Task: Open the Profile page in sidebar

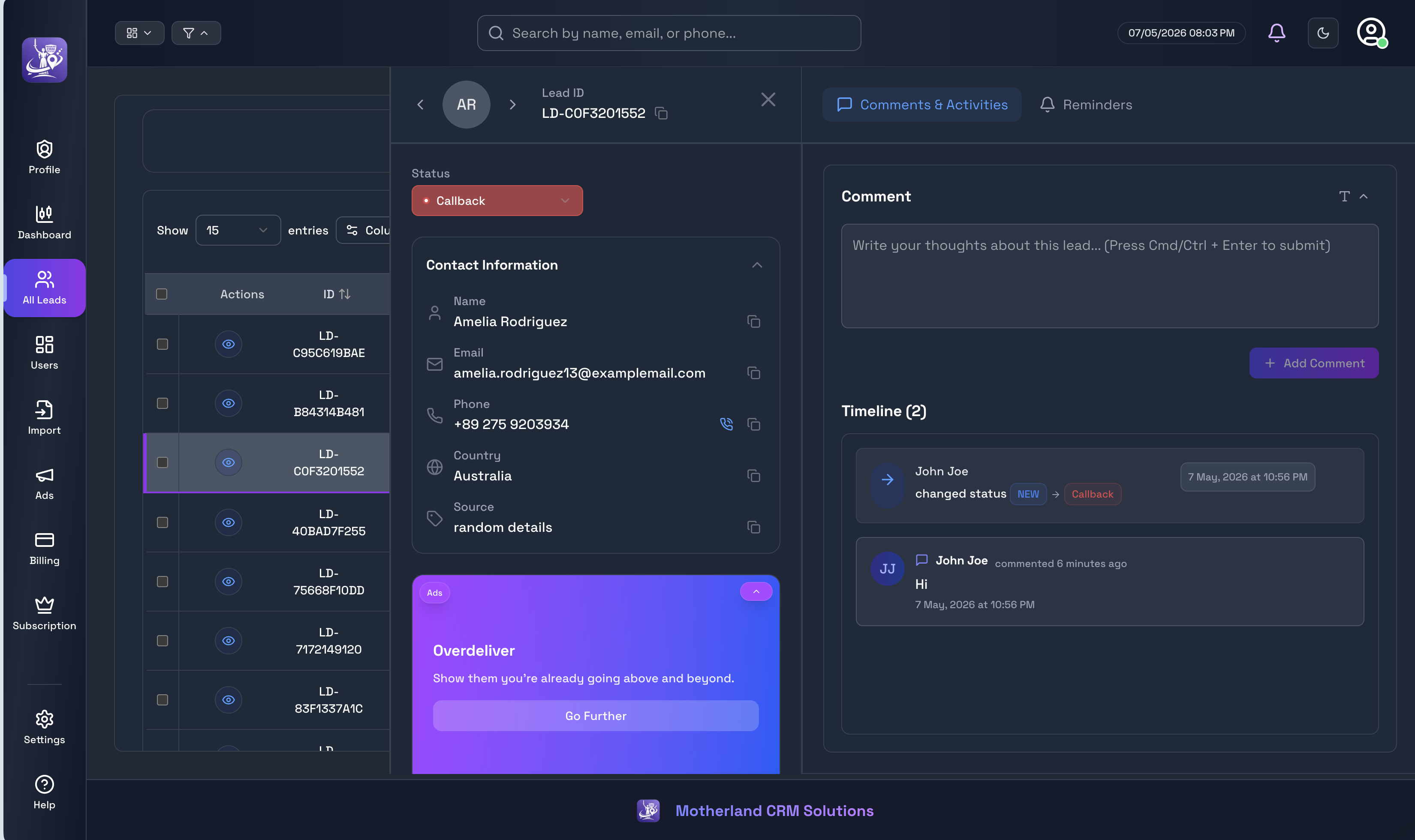Action: [x=44, y=157]
